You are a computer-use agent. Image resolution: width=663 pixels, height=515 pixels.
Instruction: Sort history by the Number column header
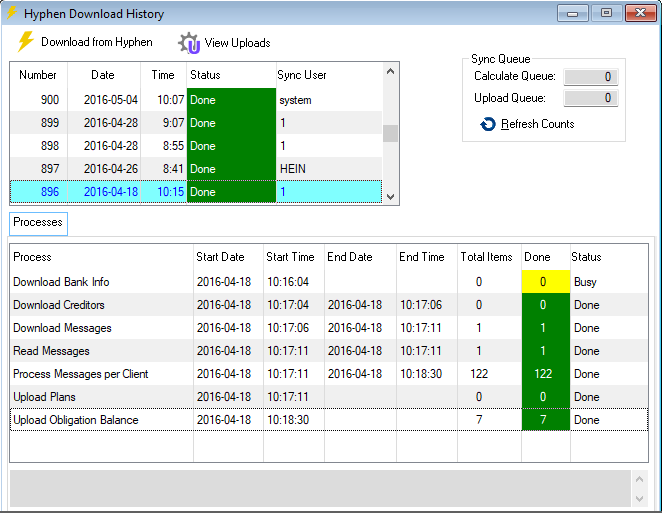38,75
